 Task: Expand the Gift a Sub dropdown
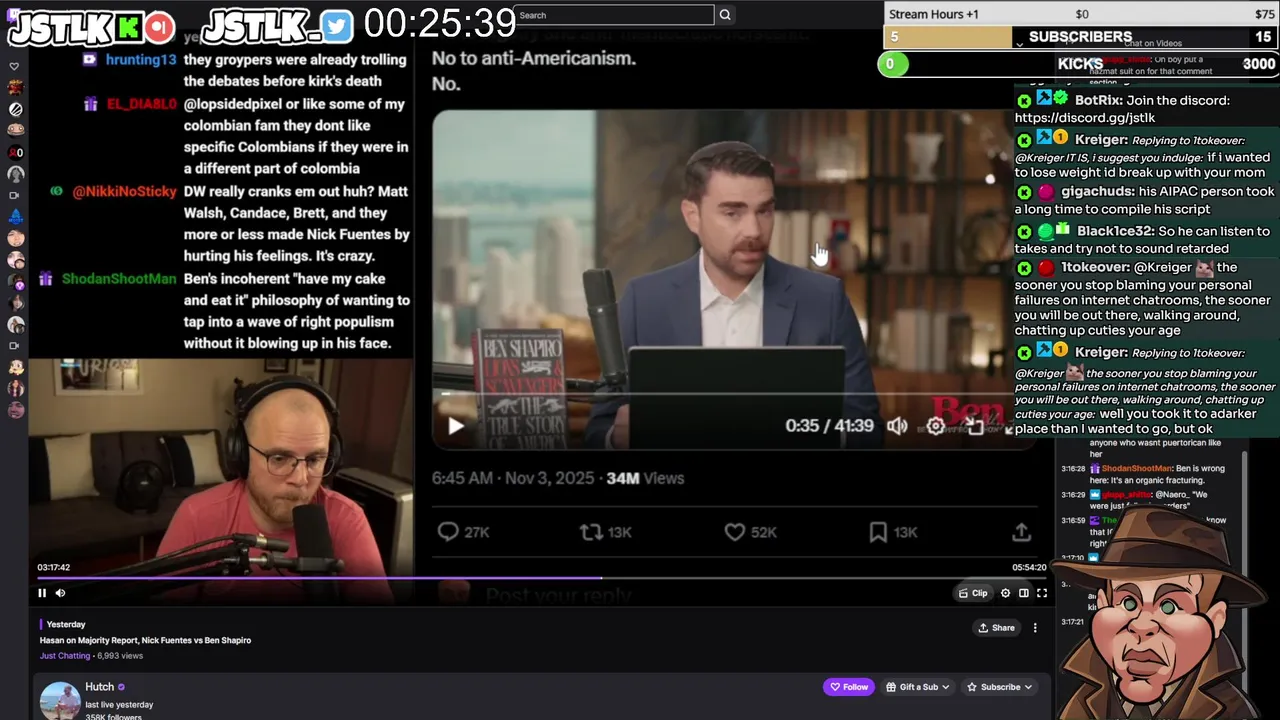(x=916, y=687)
